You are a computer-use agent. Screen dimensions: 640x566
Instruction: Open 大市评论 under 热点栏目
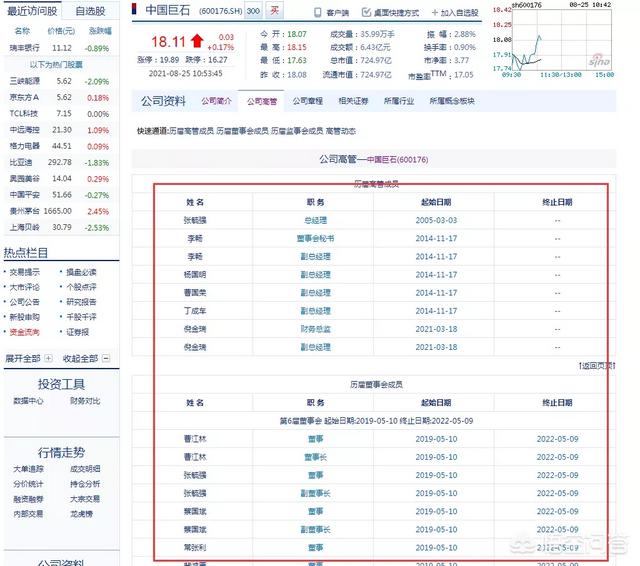[x=24, y=287]
